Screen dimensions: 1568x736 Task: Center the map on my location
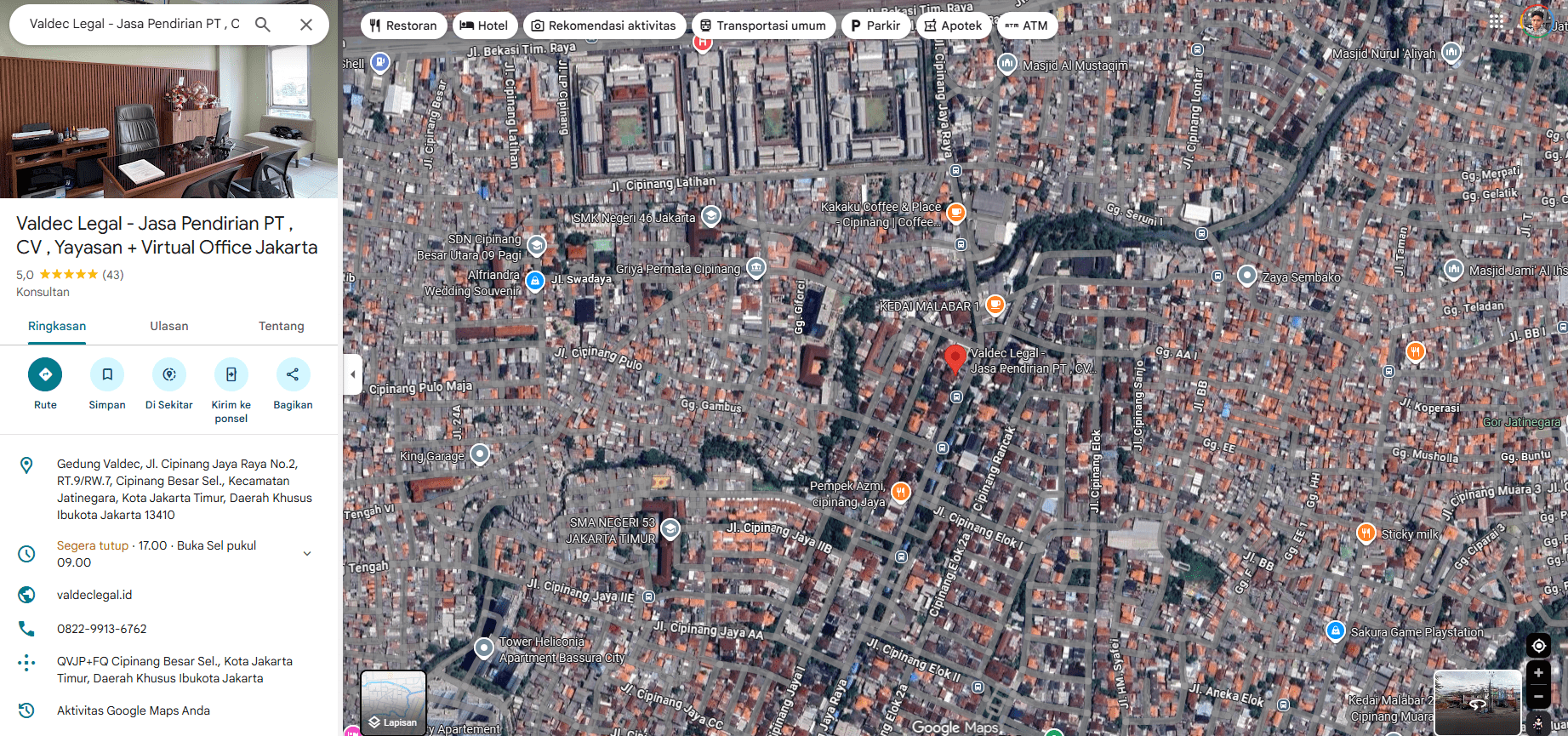coord(1538,646)
